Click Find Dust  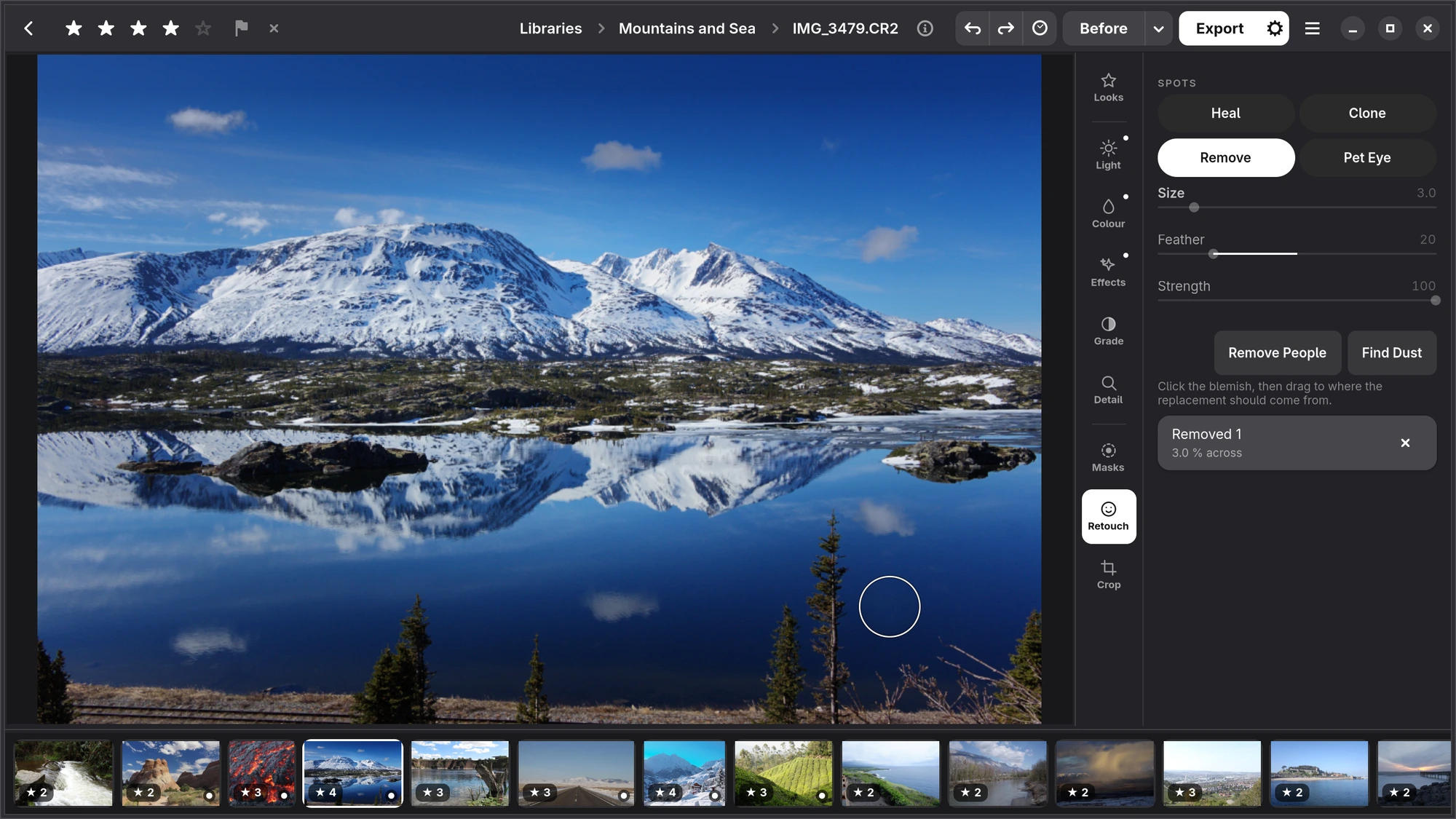tap(1391, 352)
